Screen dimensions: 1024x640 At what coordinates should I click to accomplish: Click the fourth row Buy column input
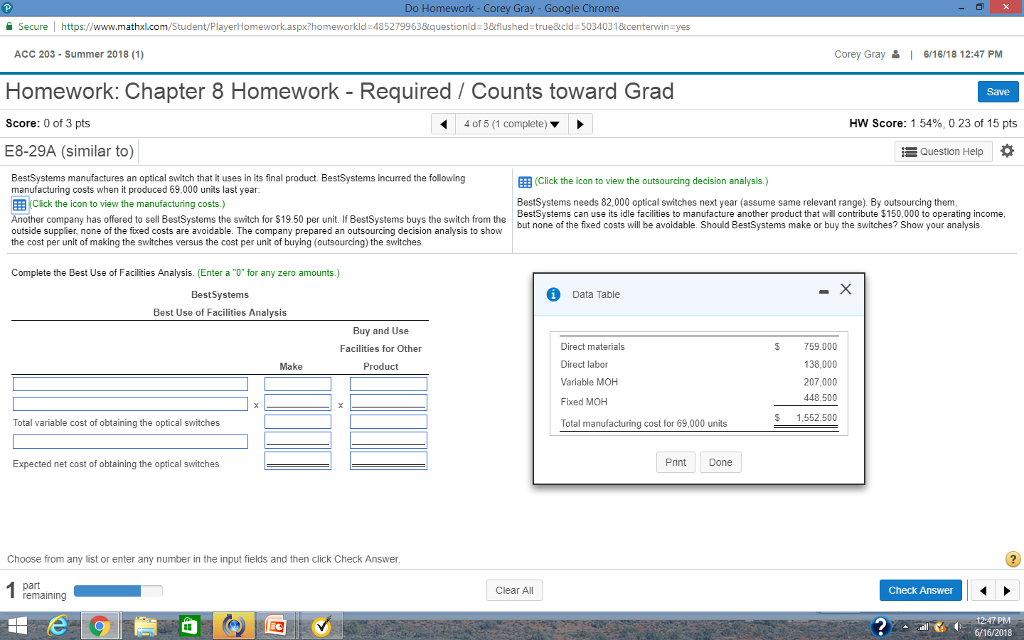pyautogui.click(x=389, y=441)
